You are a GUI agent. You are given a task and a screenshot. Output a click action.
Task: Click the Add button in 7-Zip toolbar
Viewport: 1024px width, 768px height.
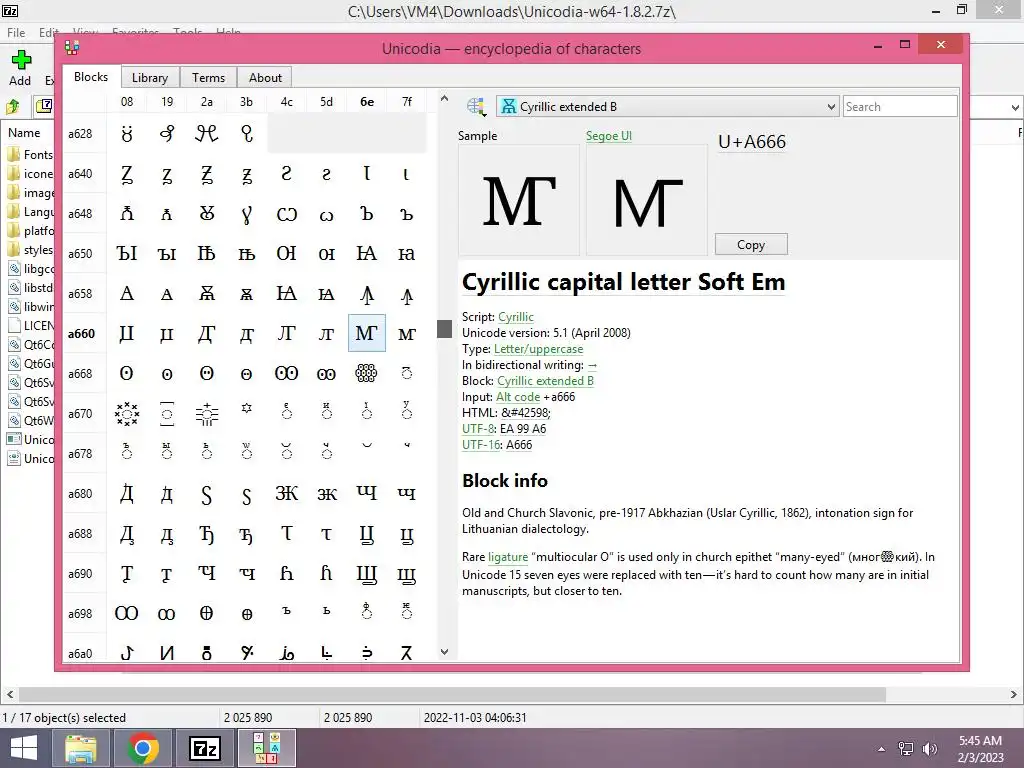[x=20, y=69]
